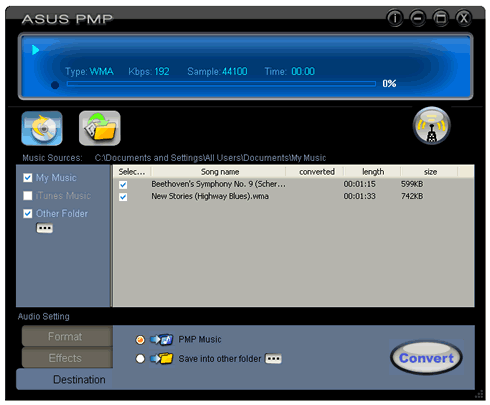
Task: Open the music folder import icon
Action: click(100, 128)
